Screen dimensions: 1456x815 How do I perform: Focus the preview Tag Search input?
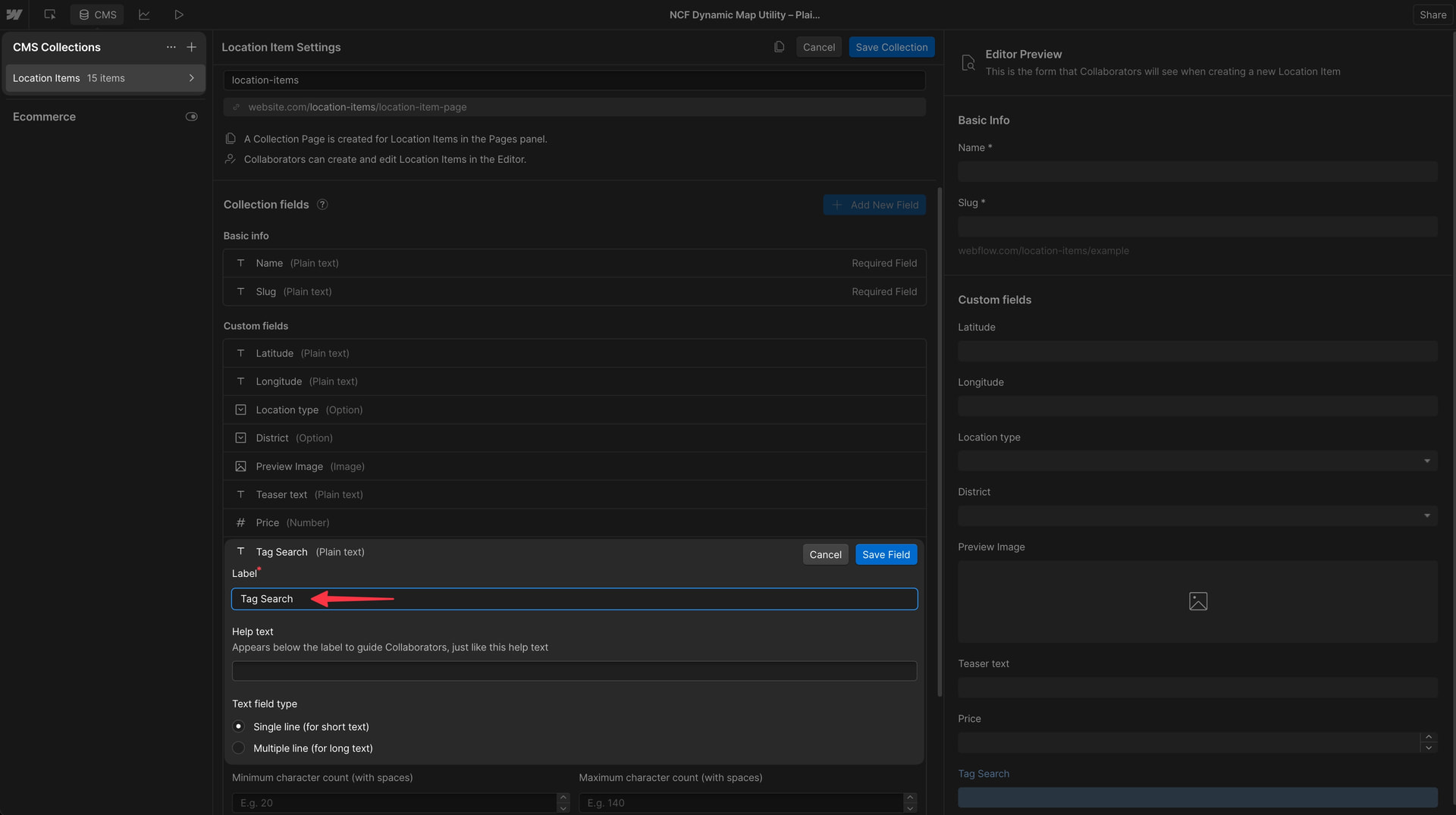click(1197, 798)
